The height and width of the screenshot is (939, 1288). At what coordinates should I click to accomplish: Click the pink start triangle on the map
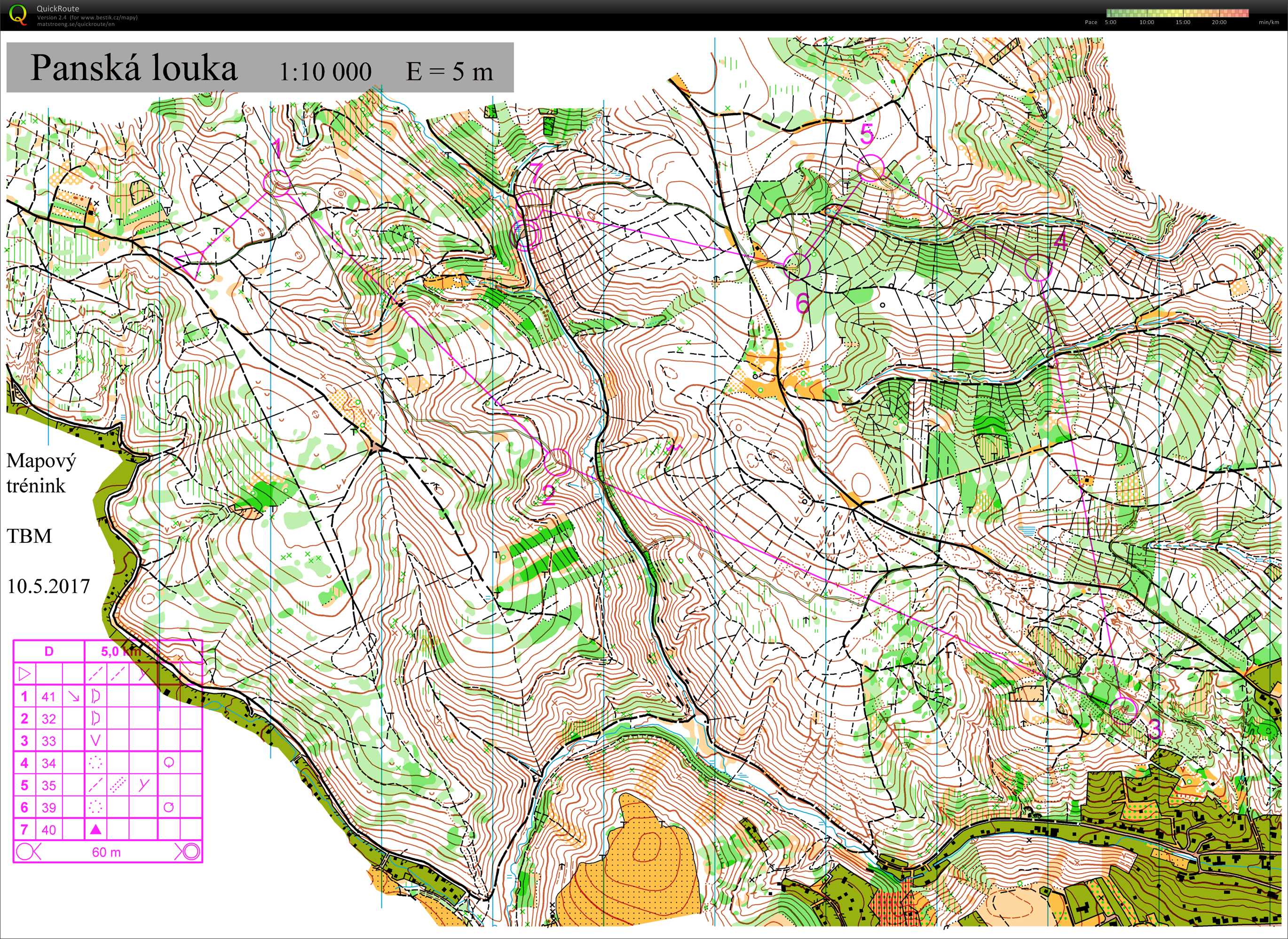point(192,262)
